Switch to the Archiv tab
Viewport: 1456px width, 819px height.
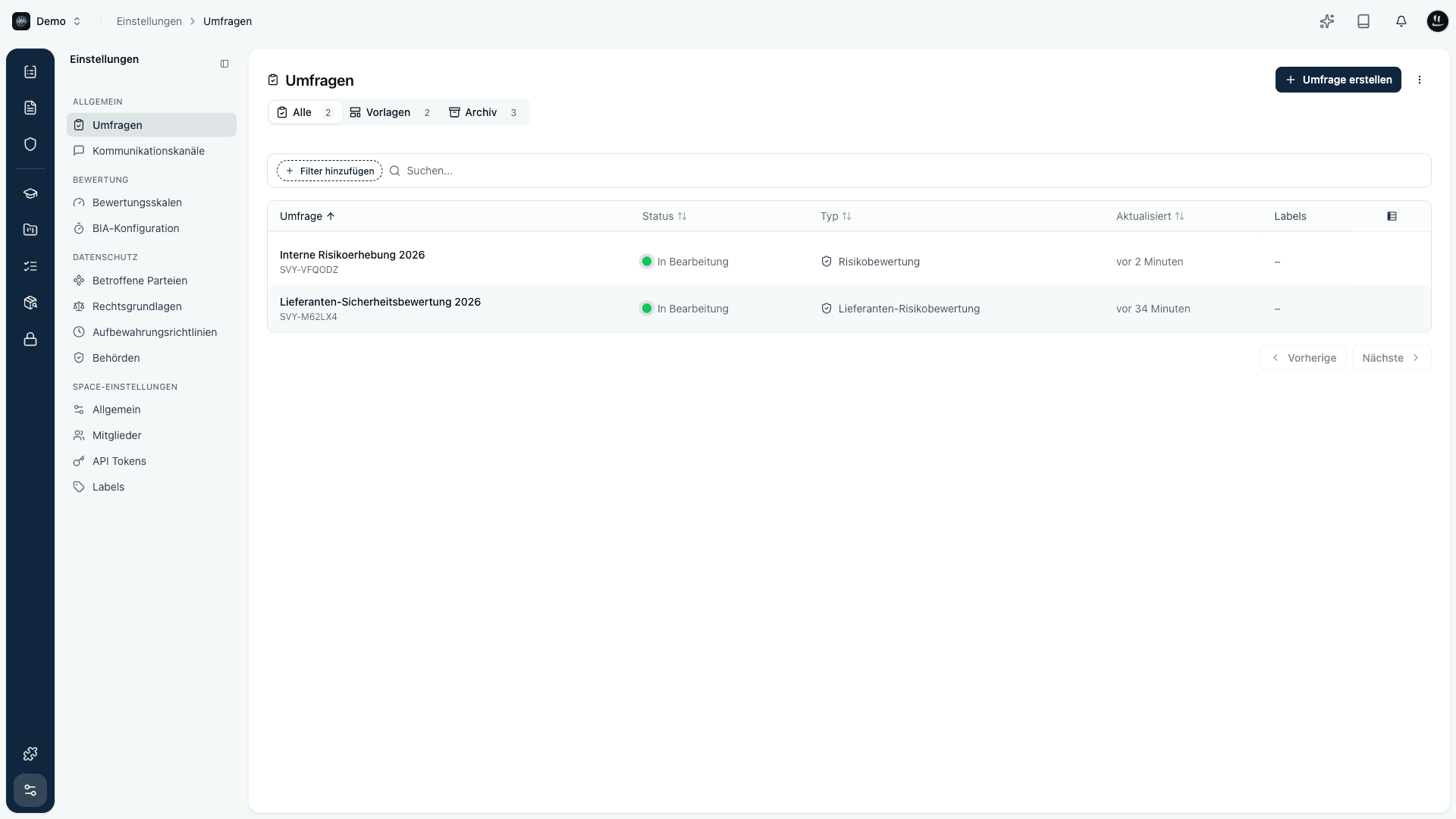pyautogui.click(x=484, y=112)
